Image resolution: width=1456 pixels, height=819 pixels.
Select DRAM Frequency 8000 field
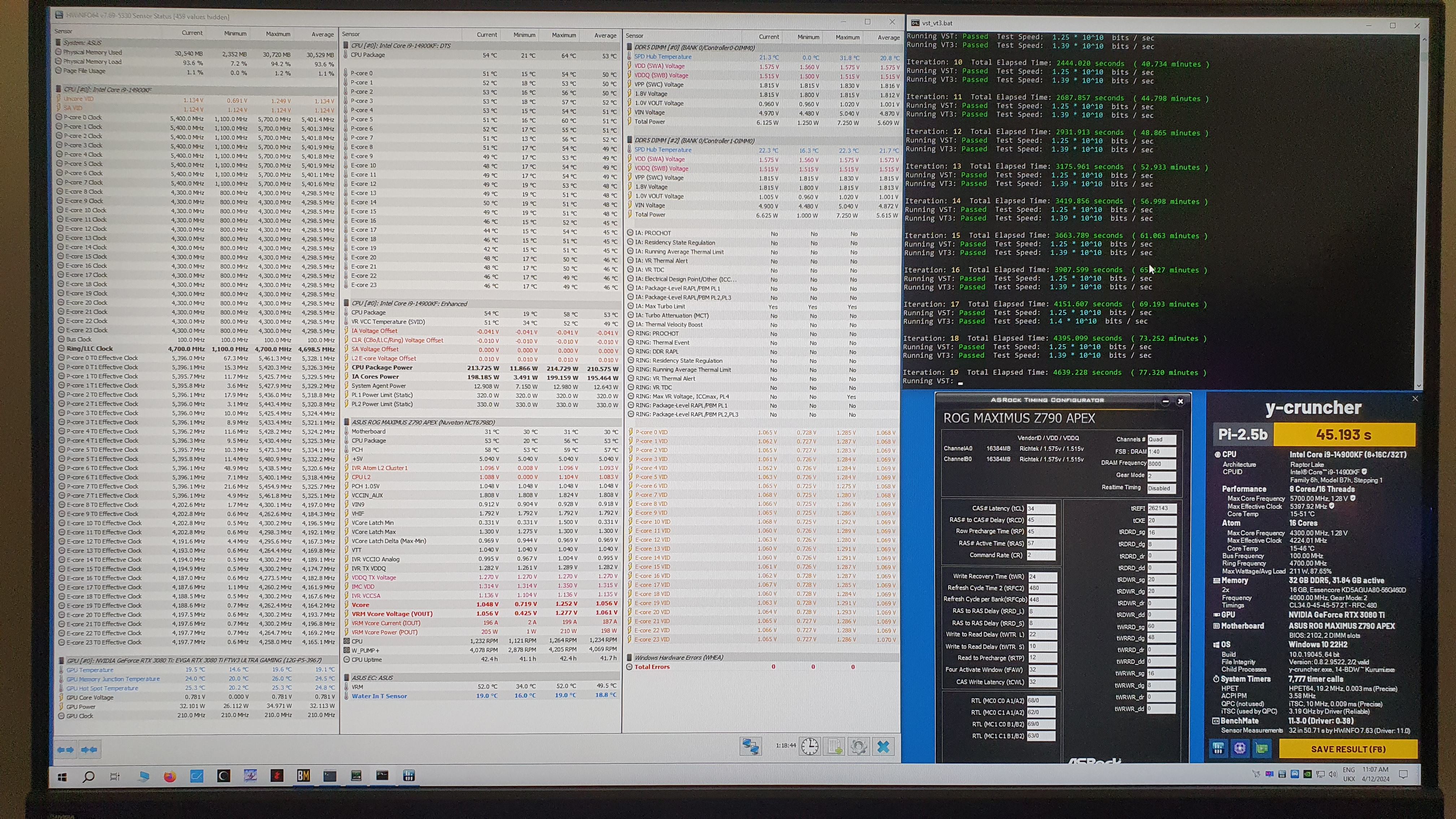tap(1162, 463)
